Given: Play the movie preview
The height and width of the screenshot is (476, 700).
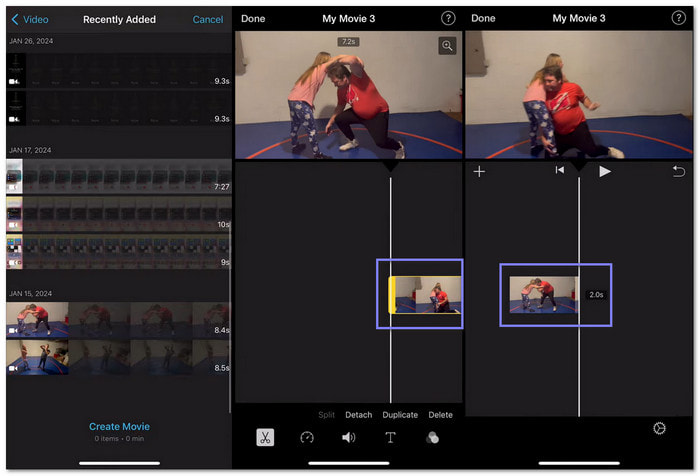Looking at the screenshot, I should click(x=604, y=171).
